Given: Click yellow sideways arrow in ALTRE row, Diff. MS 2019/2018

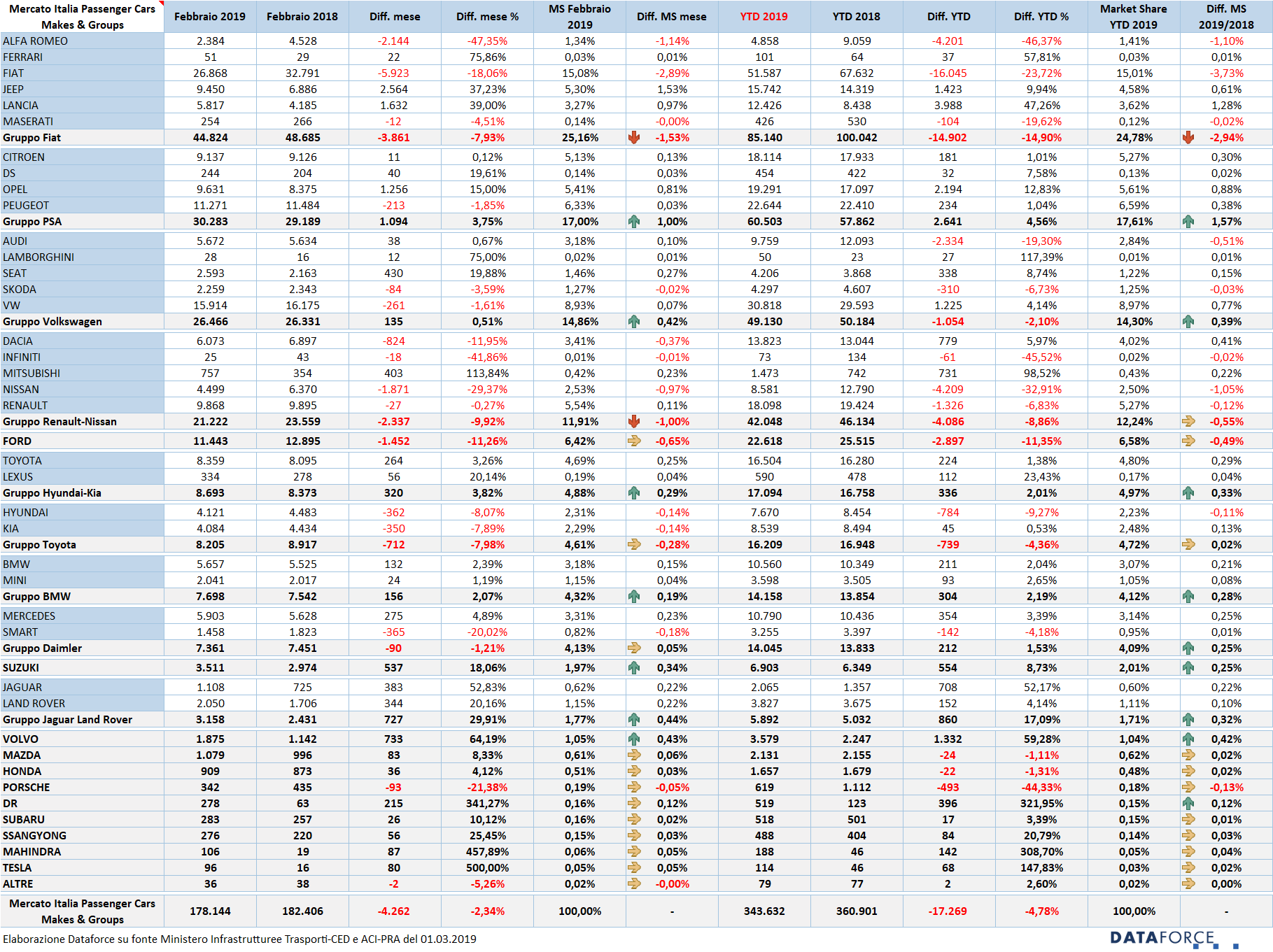Looking at the screenshot, I should coord(1188,884).
